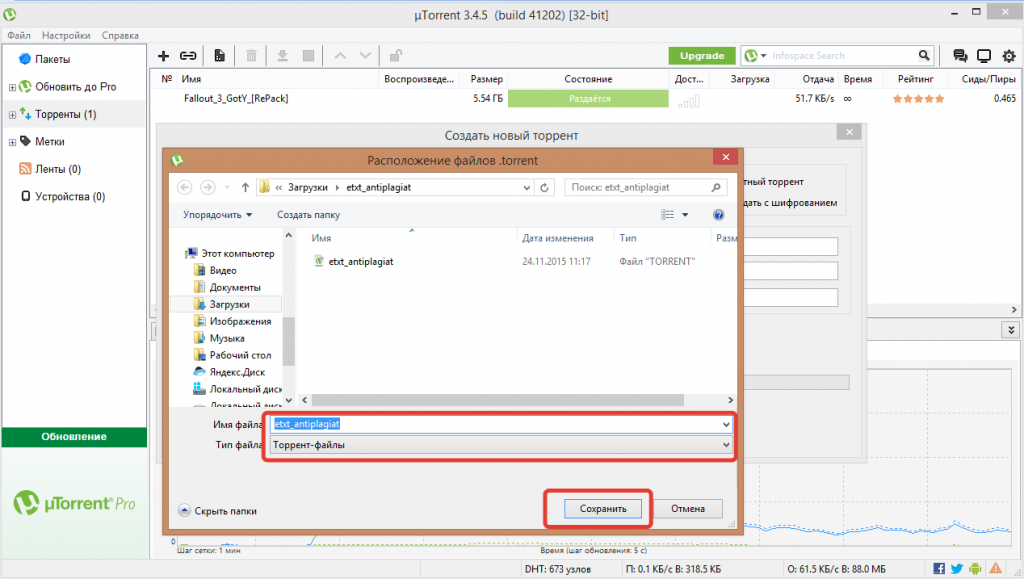
Task: Click the Add Torrent plus icon
Action: pyautogui.click(x=164, y=56)
